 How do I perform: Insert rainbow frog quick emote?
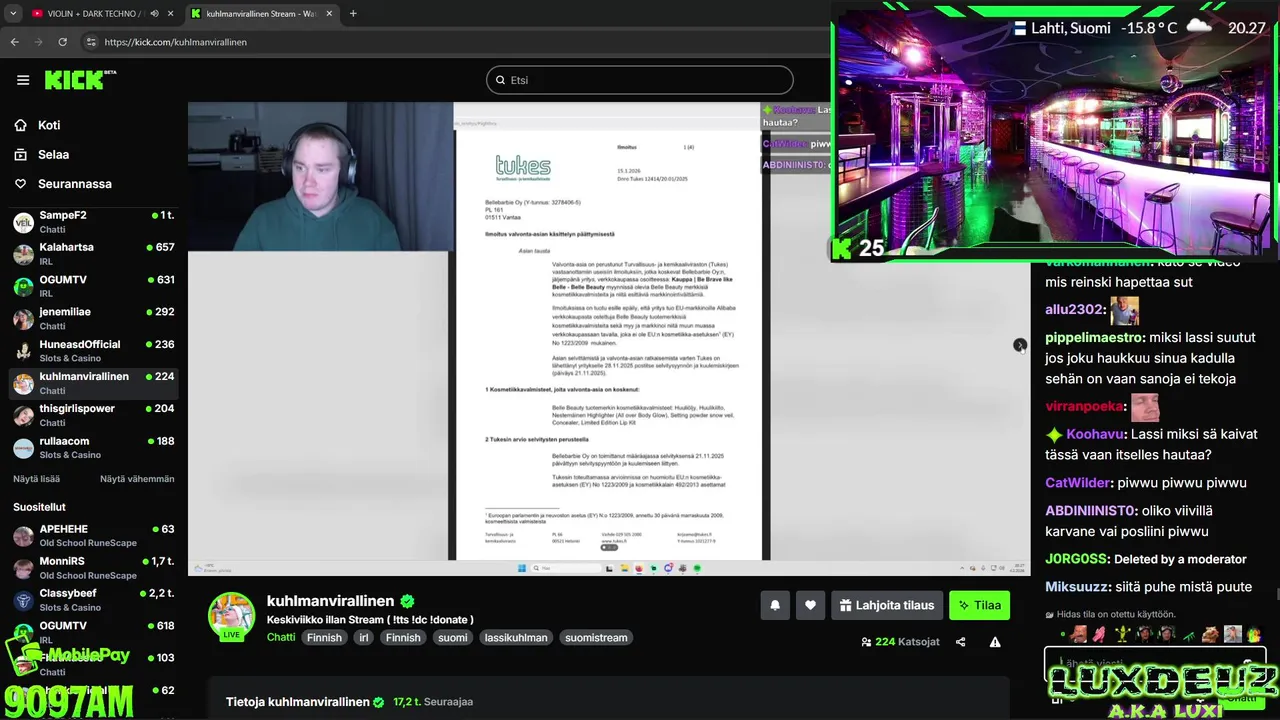[1254, 634]
